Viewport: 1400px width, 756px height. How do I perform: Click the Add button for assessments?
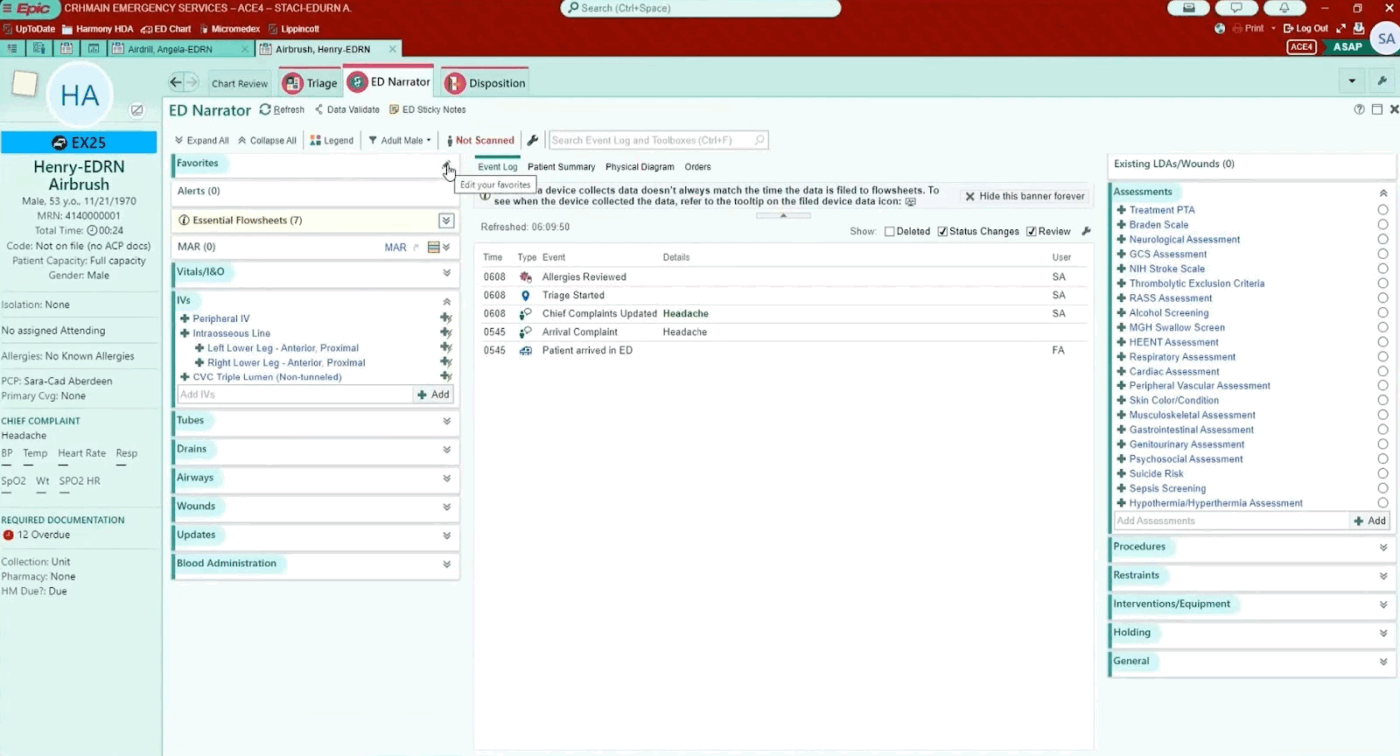(x=1368, y=520)
